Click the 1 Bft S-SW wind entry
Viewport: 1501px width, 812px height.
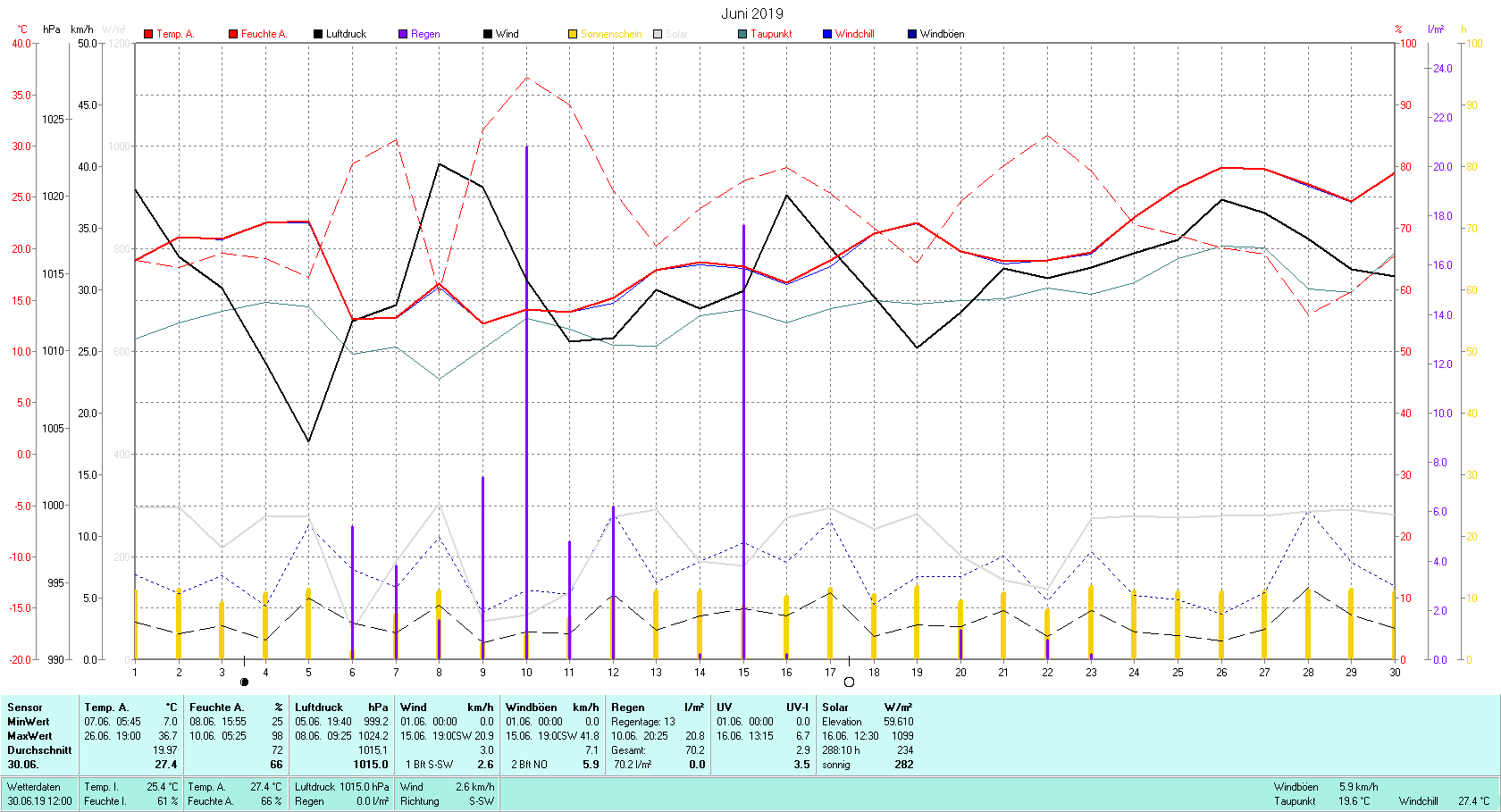point(429,765)
